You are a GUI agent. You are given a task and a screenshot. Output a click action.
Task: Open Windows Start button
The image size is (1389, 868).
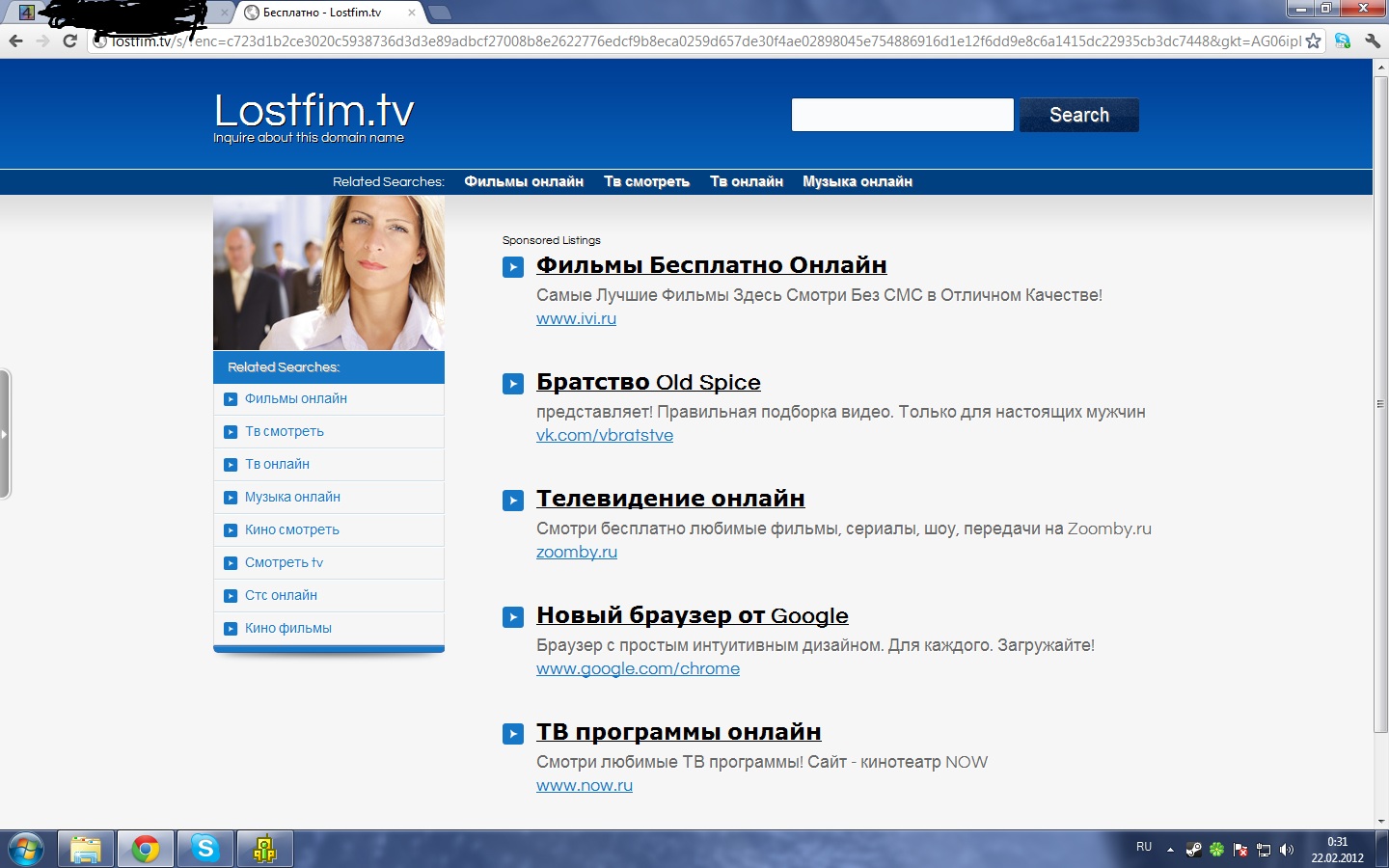(25, 849)
